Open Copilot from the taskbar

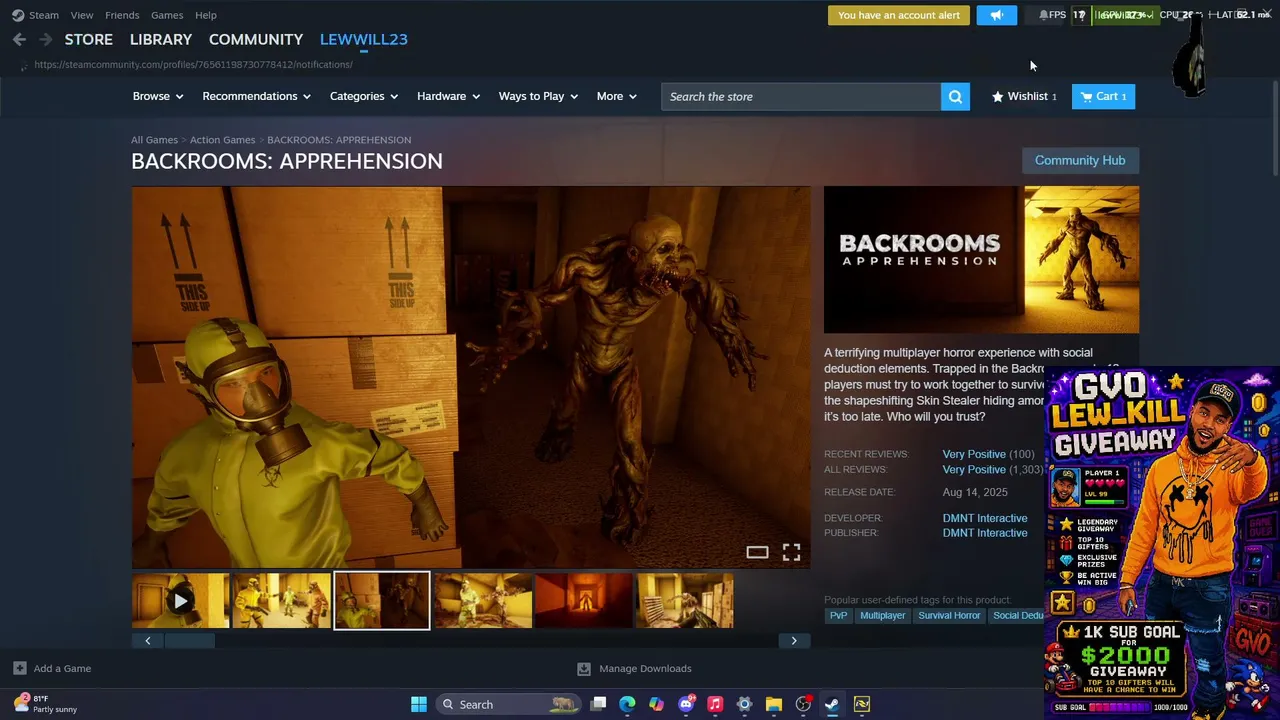[656, 704]
